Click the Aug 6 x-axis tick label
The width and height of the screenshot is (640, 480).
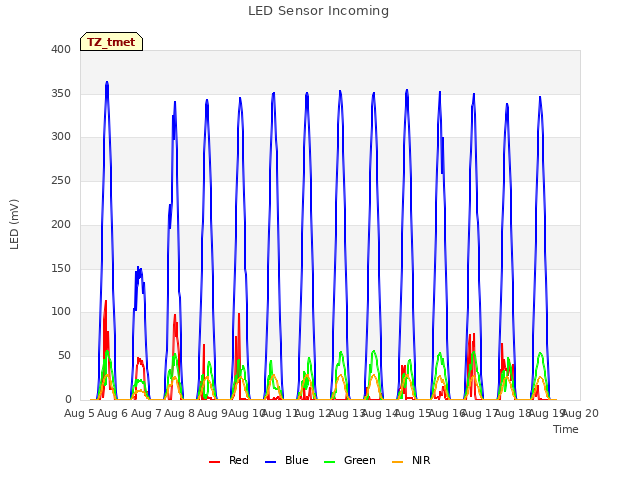[113, 413]
